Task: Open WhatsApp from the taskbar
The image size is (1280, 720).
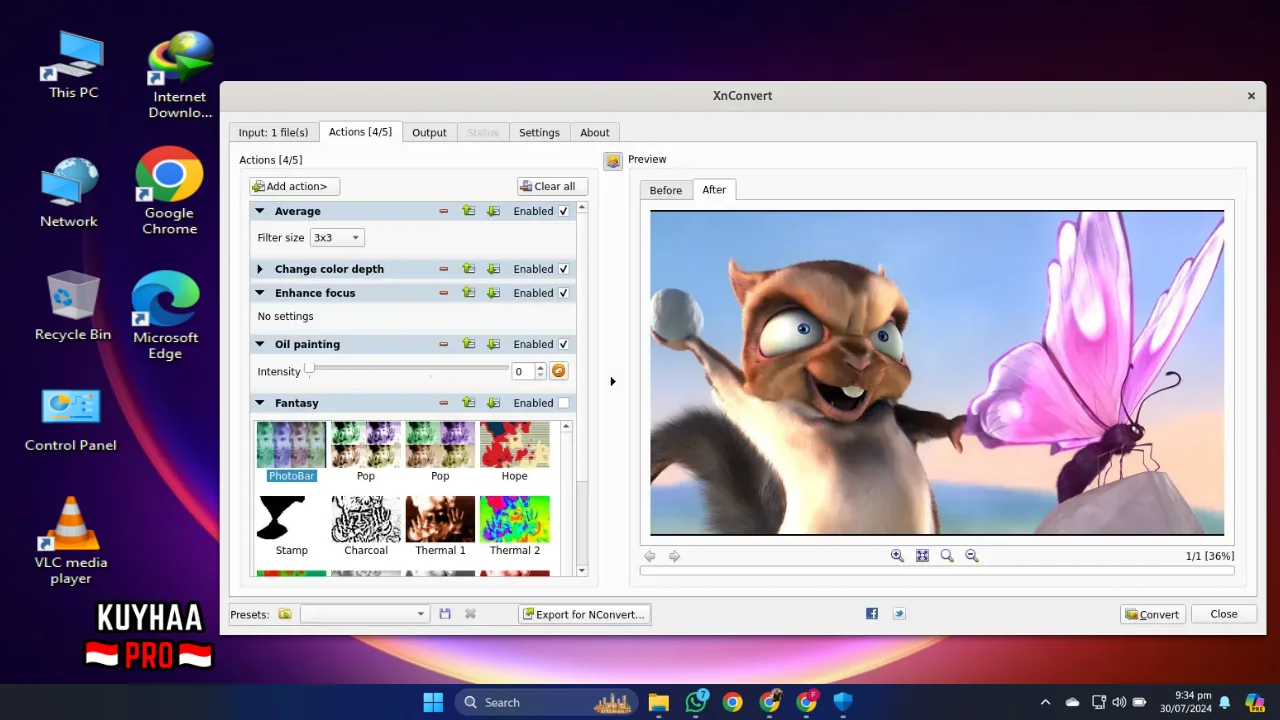Action: 696,702
